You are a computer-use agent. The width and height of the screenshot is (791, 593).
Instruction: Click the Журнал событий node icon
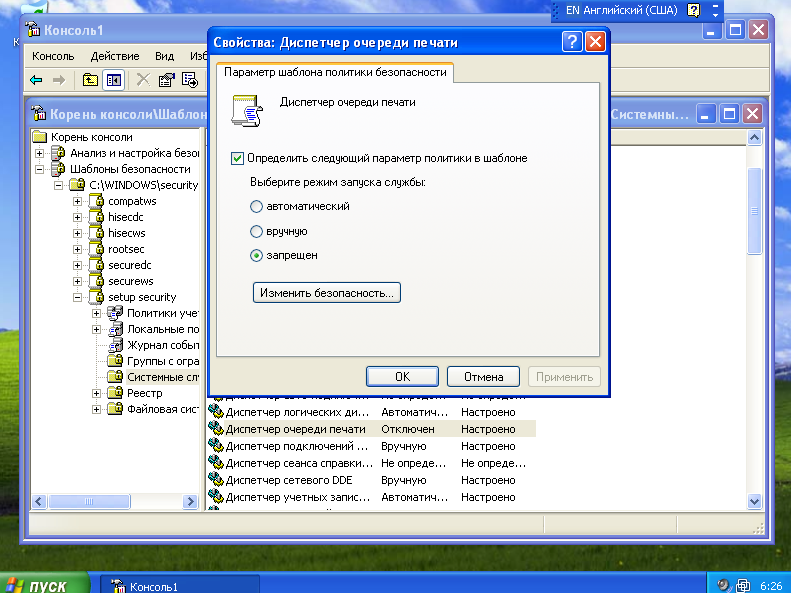[116, 345]
